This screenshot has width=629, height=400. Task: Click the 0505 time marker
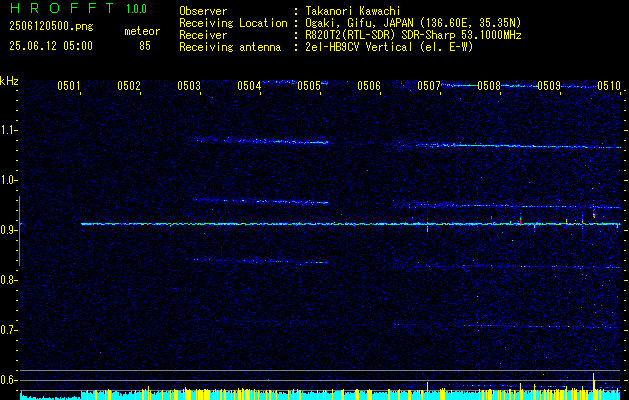[309, 86]
